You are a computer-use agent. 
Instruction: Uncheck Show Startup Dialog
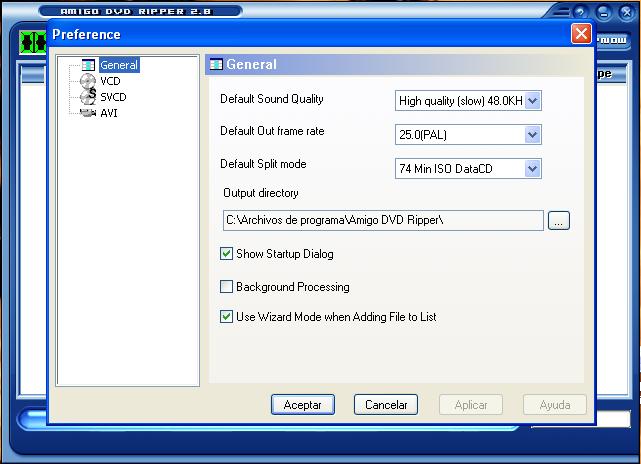(226, 254)
